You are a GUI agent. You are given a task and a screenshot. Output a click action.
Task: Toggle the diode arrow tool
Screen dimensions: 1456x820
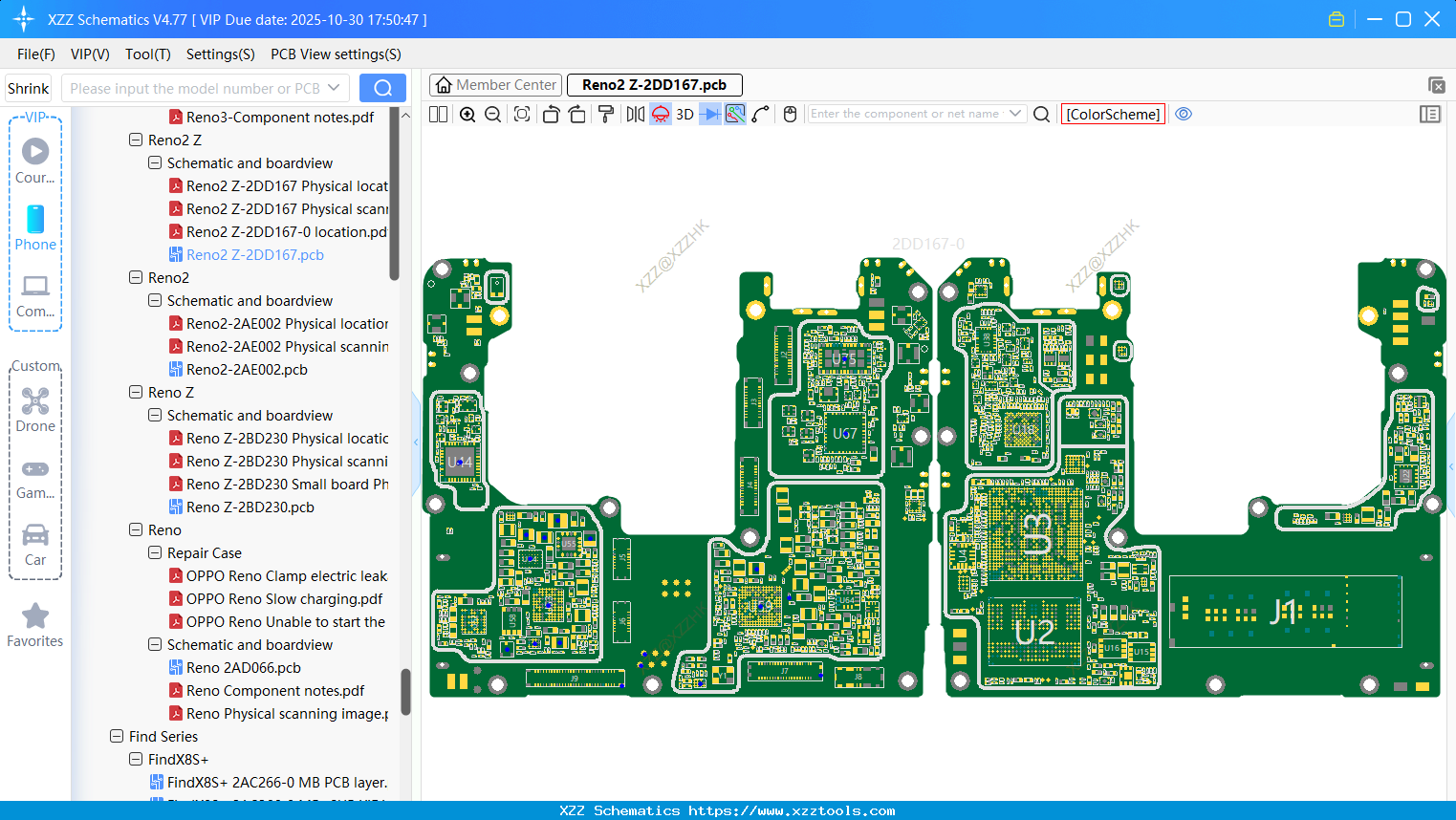click(x=710, y=114)
